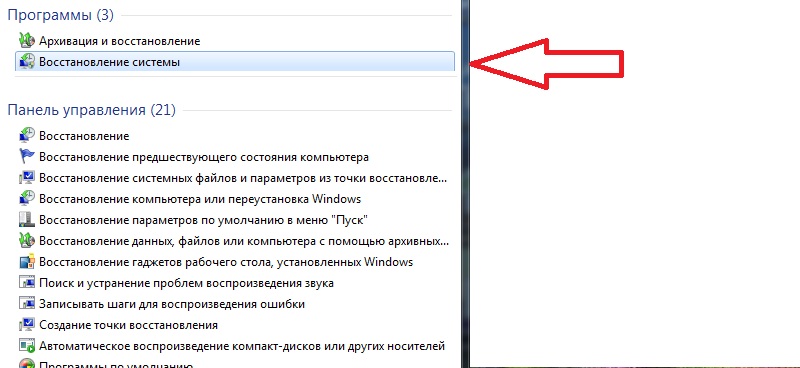
Task: Click the icon for Восстановление параметров по умолчанию
Action: [27, 219]
